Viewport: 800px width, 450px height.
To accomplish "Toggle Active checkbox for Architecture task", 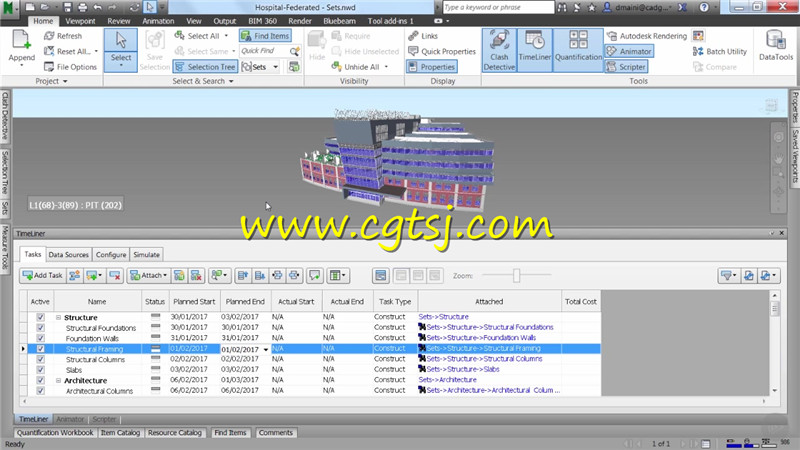I will [x=40, y=380].
